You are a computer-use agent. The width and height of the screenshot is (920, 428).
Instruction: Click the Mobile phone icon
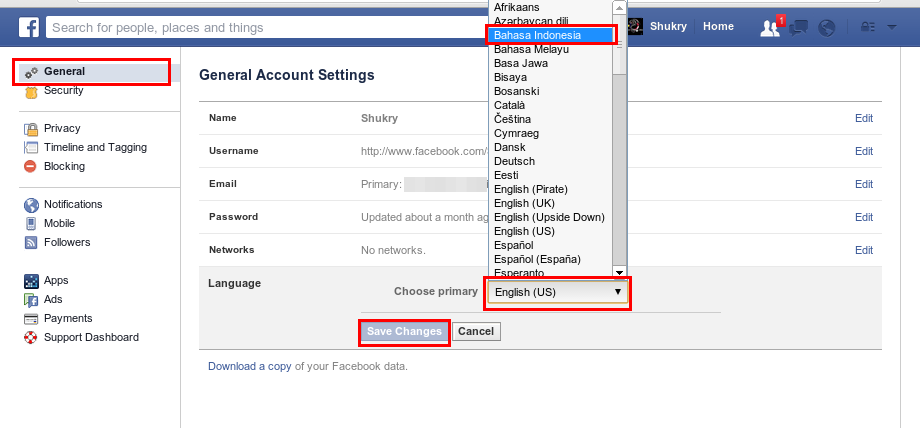pyautogui.click(x=31, y=224)
